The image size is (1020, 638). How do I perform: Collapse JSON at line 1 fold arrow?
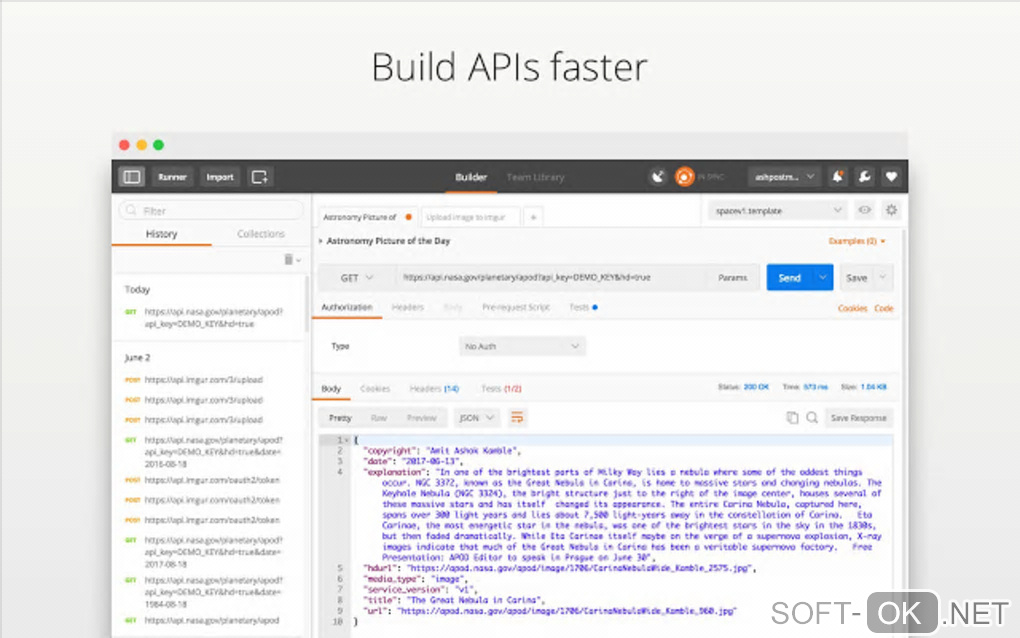click(x=347, y=440)
